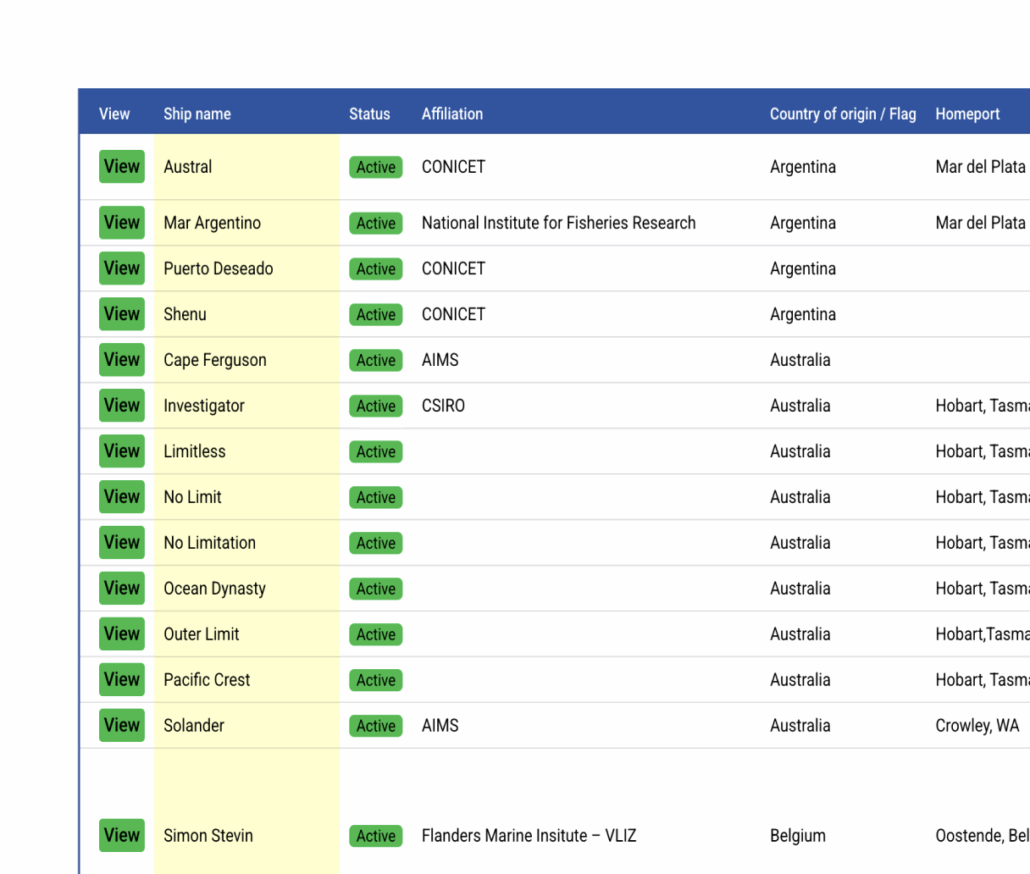Select the ship name Outer Limit
The height and width of the screenshot is (874, 1030).
pyautogui.click(x=202, y=634)
